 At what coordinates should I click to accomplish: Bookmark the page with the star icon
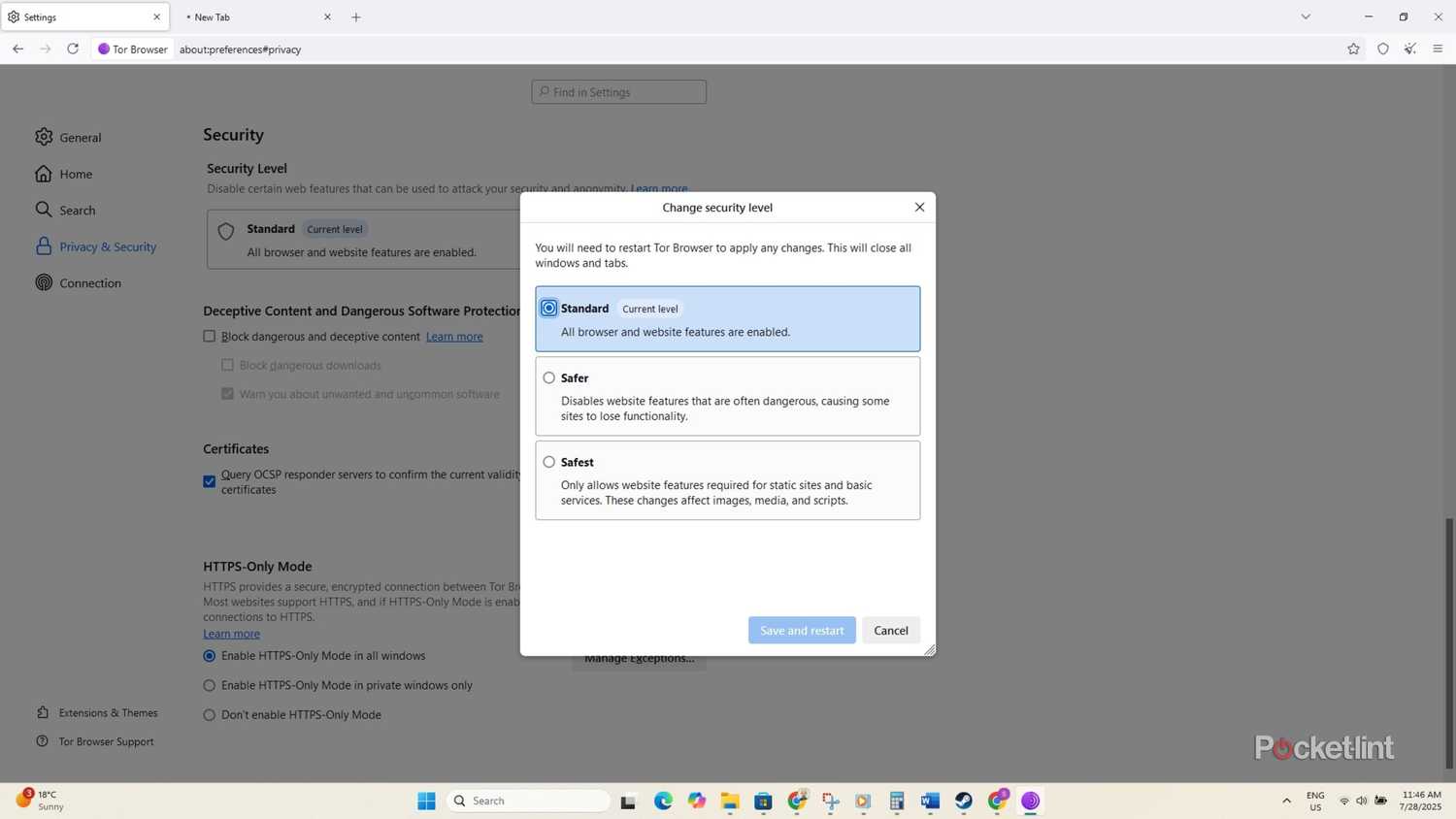tap(1353, 49)
